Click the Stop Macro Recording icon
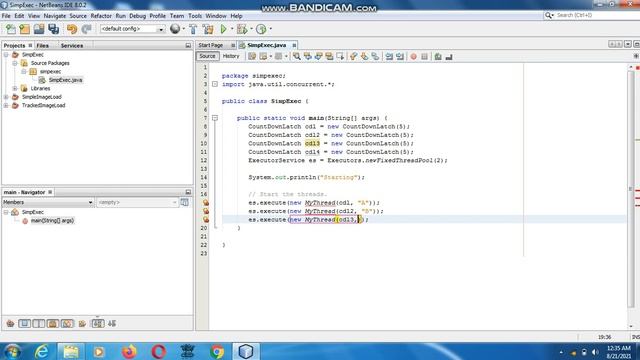The image size is (640, 360). [x=424, y=57]
